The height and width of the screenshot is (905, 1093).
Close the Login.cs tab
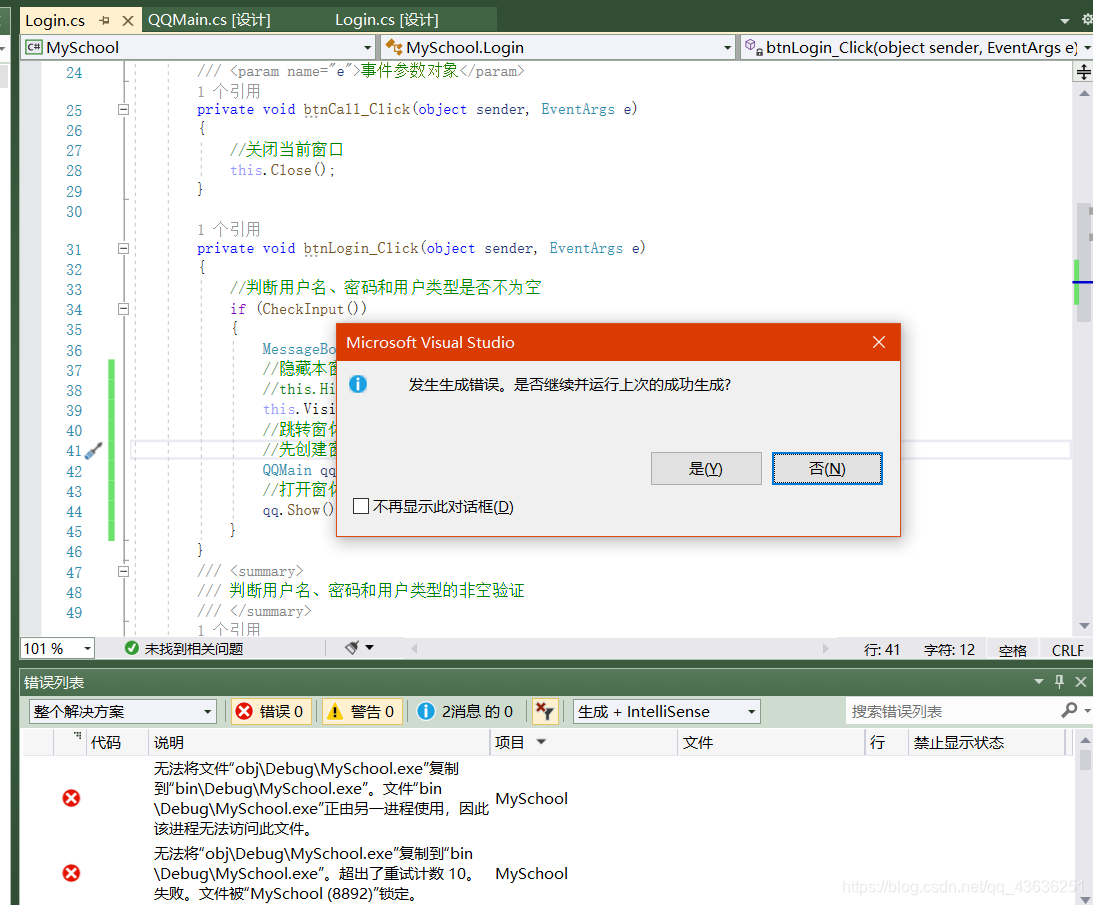coord(128,21)
